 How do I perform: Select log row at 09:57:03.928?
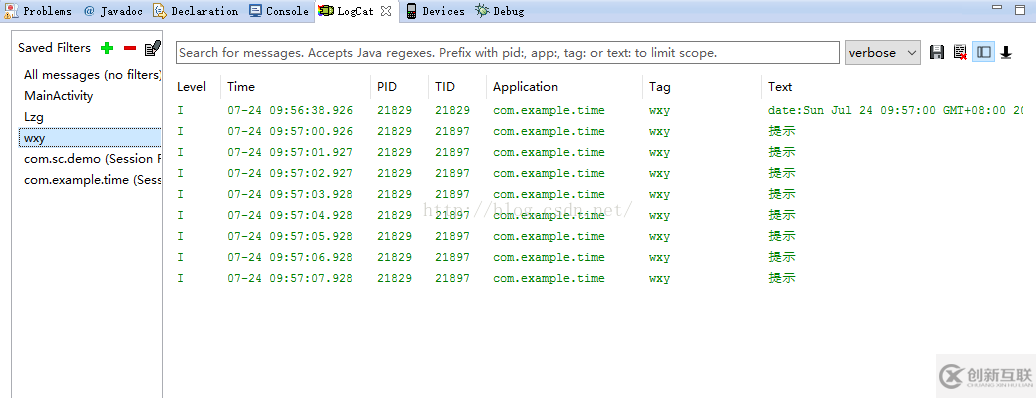pyautogui.click(x=600, y=194)
